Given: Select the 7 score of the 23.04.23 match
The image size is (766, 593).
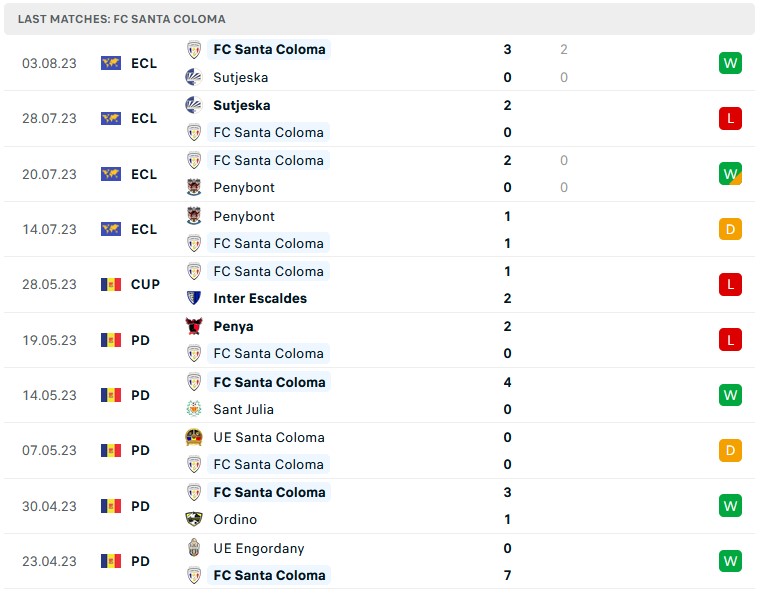Looking at the screenshot, I should click(508, 575).
